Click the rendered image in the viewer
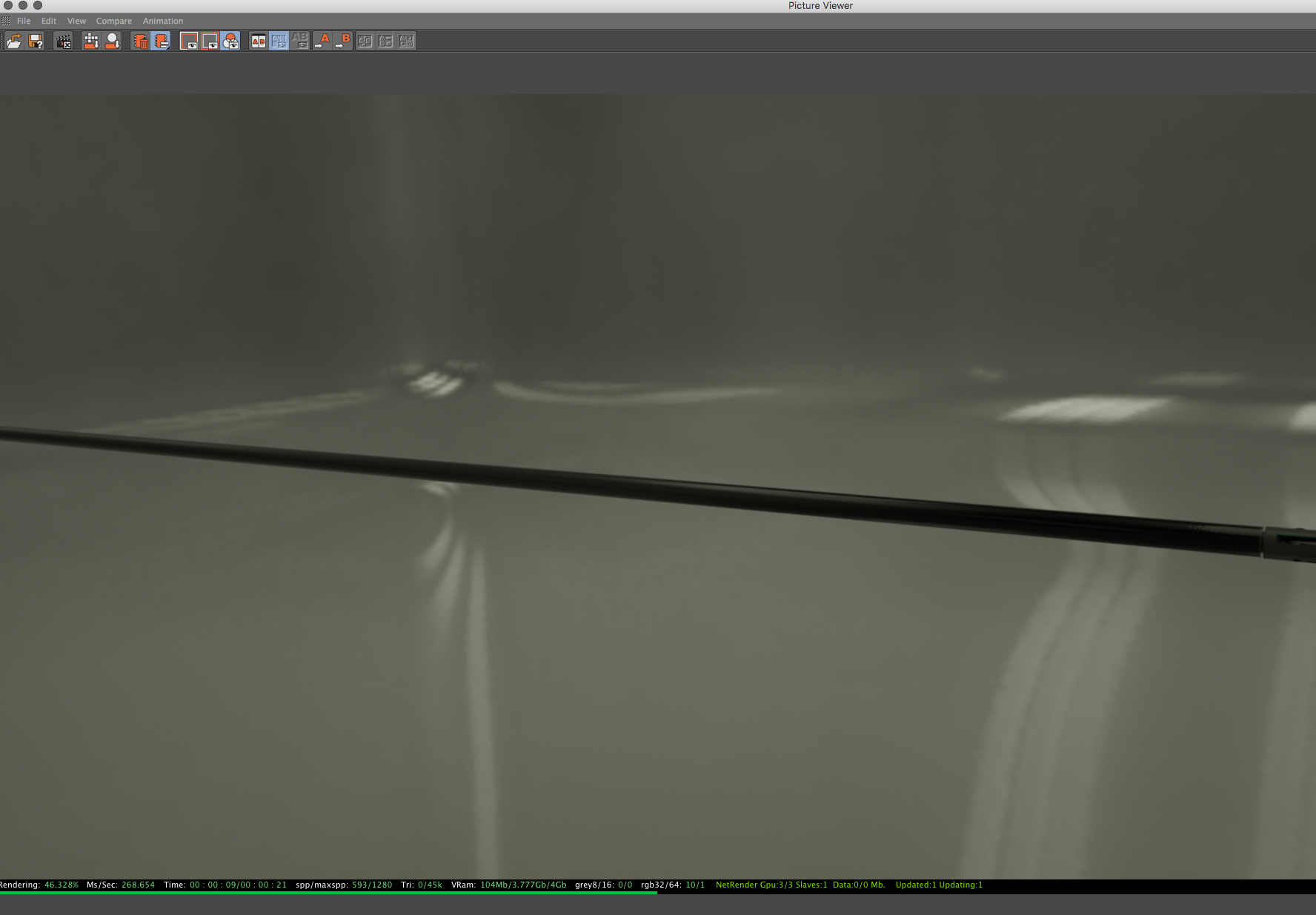This screenshot has width=1316, height=915. [x=658, y=486]
